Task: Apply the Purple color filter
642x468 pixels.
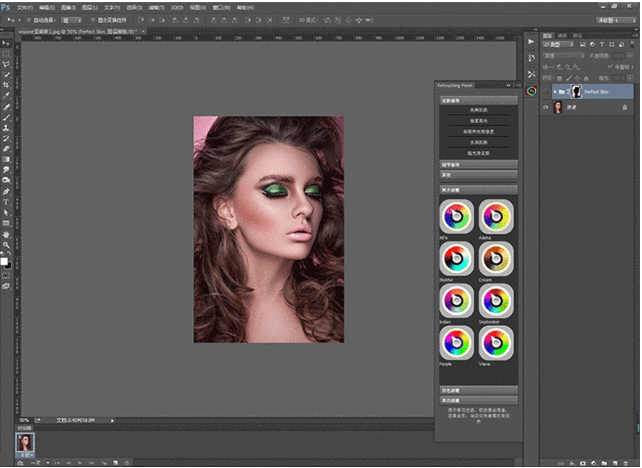Action: pyautogui.click(x=457, y=342)
